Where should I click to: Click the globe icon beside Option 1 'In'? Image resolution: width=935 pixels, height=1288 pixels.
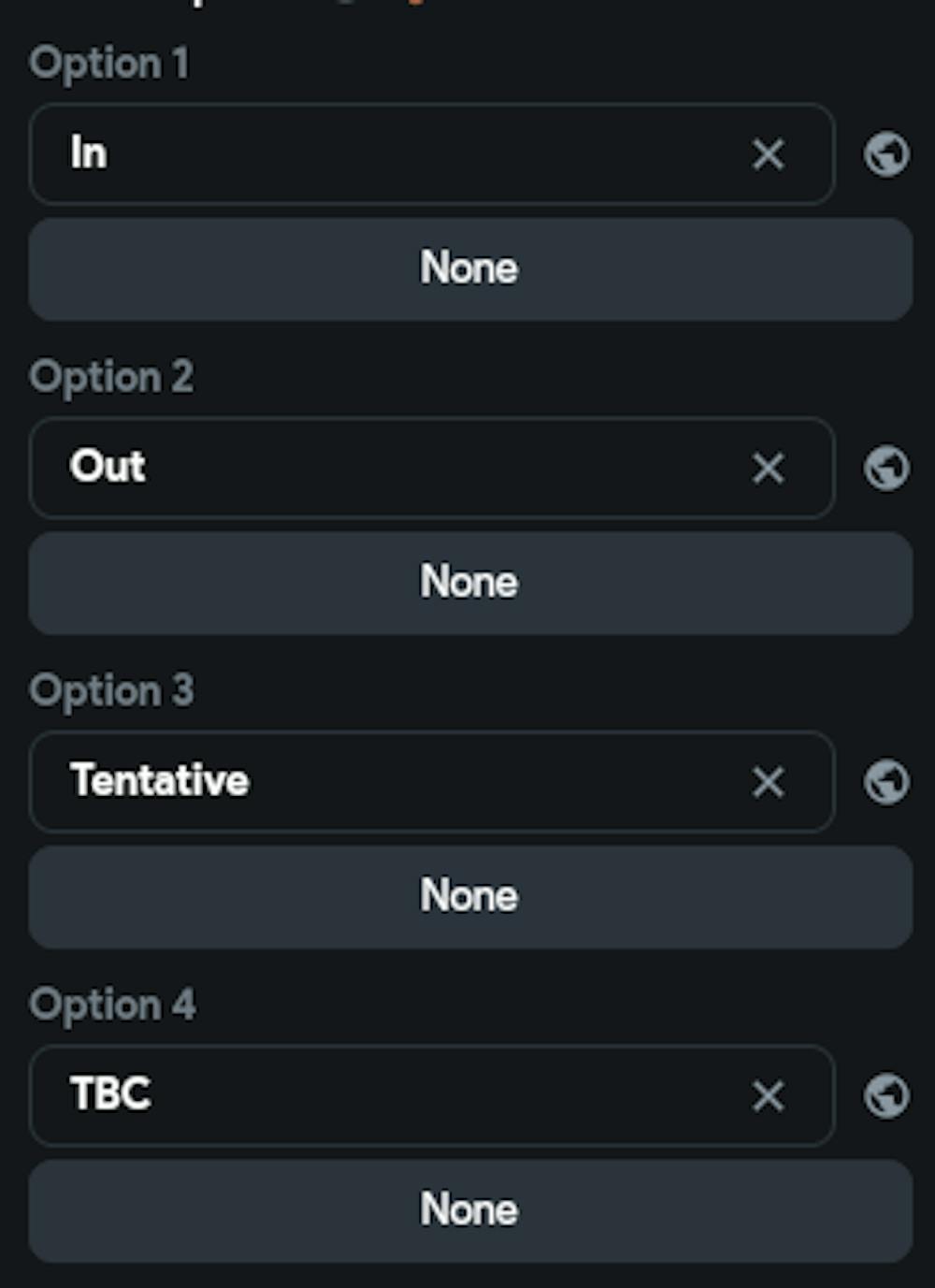tap(886, 154)
